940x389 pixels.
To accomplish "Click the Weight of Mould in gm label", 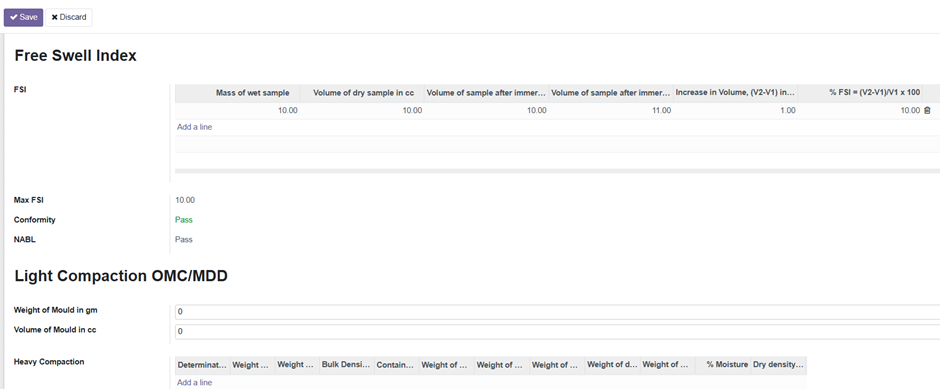I will click(56, 310).
